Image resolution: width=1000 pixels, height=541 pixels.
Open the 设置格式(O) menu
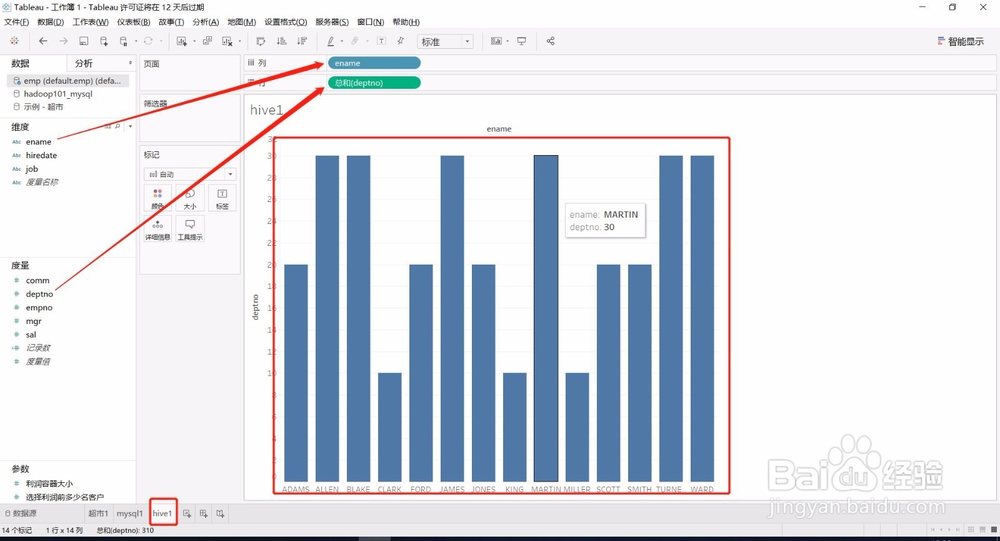coord(286,22)
